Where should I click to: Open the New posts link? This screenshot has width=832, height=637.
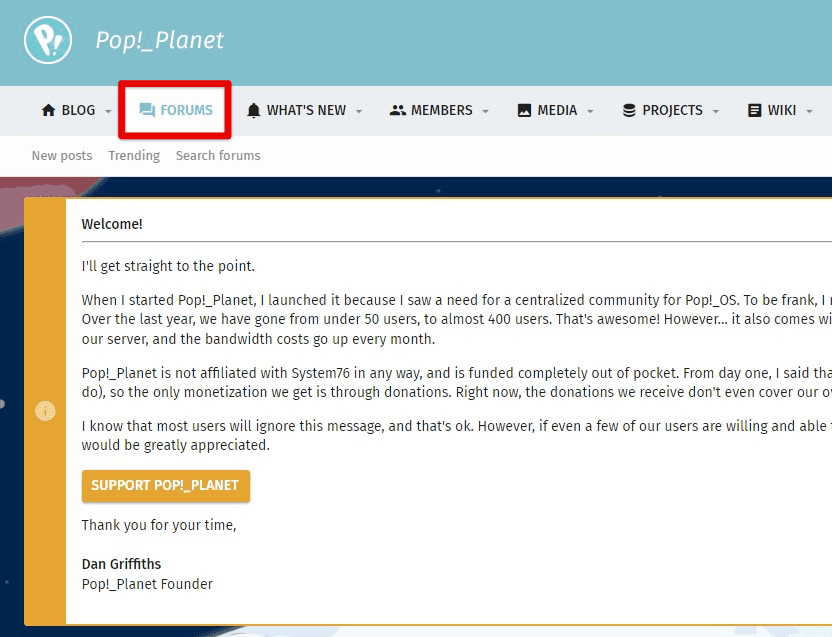click(61, 155)
